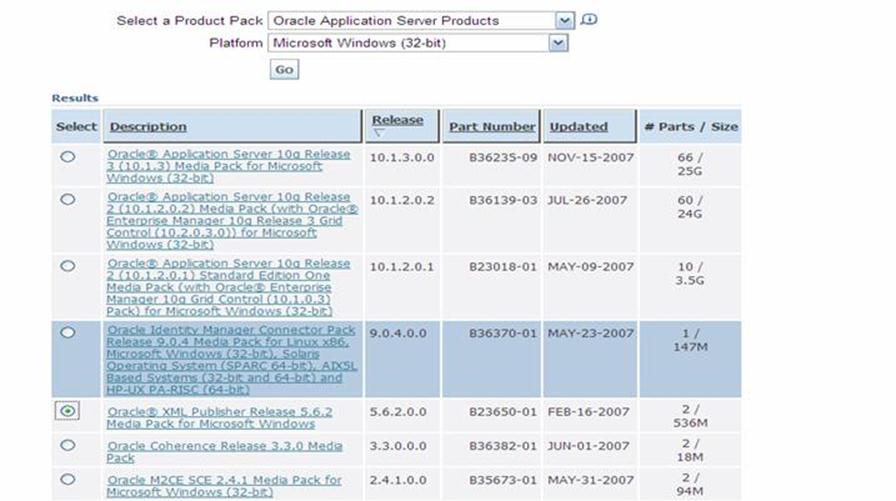Click updated date JUN-01-2007
The width and height of the screenshot is (896, 501).
tap(589, 446)
